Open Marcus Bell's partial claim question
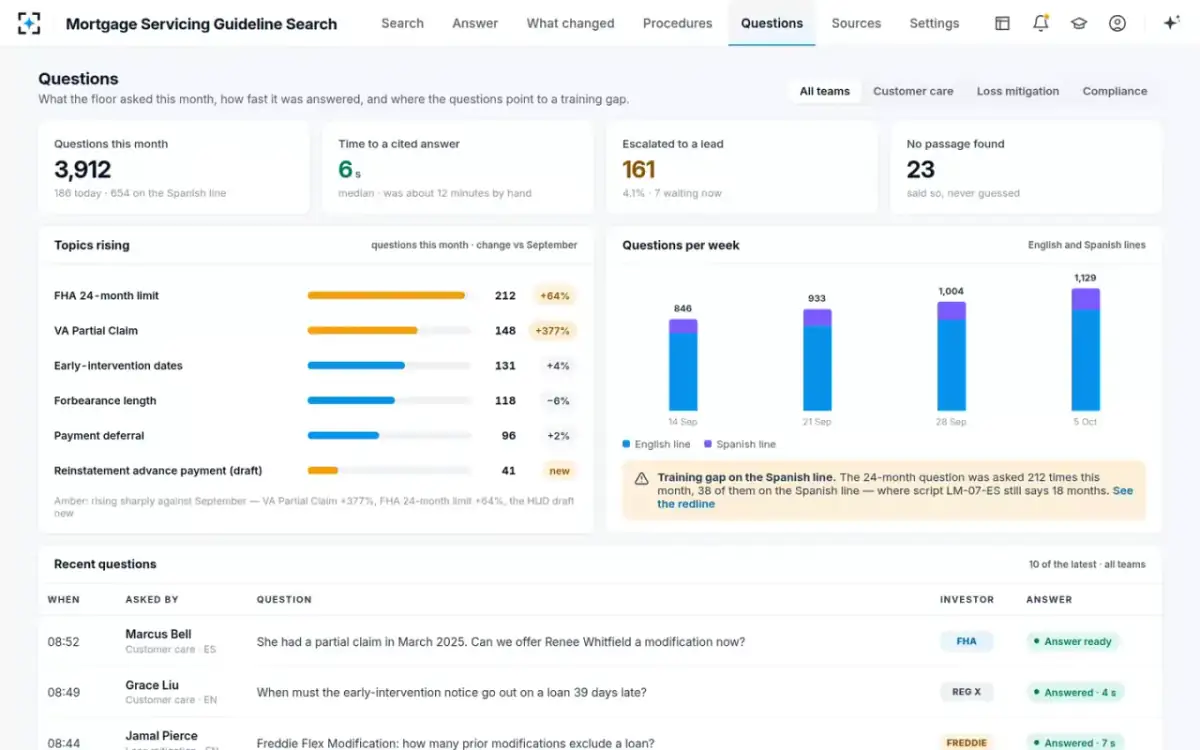 click(x=501, y=642)
